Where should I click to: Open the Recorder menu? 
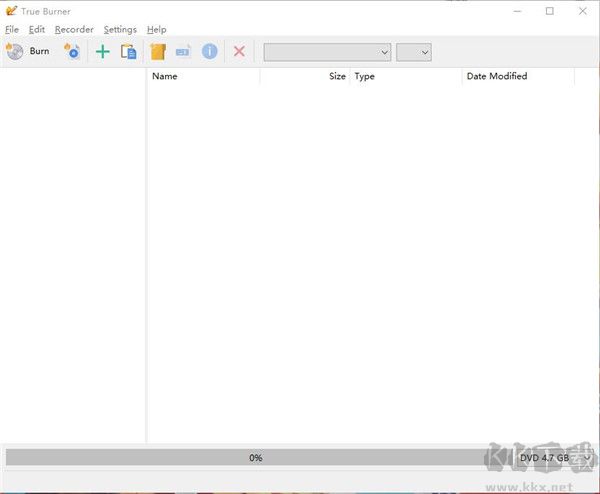74,30
